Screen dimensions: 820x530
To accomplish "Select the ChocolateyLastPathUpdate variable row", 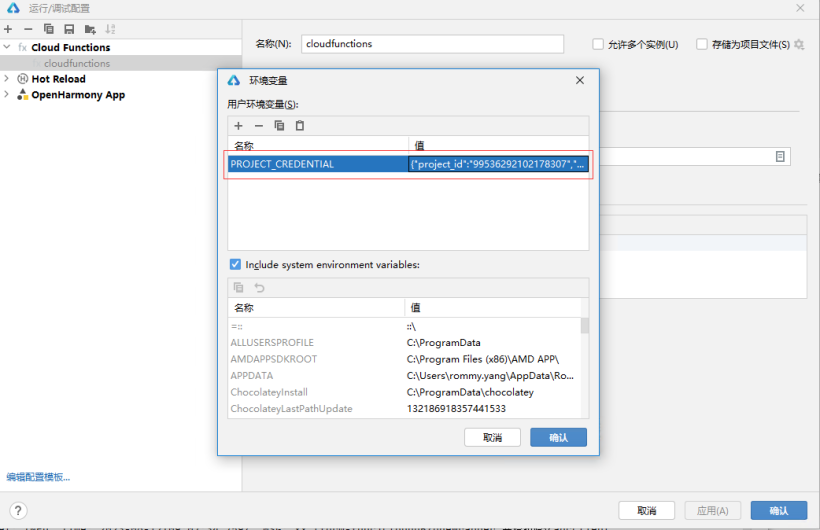I will (404, 409).
